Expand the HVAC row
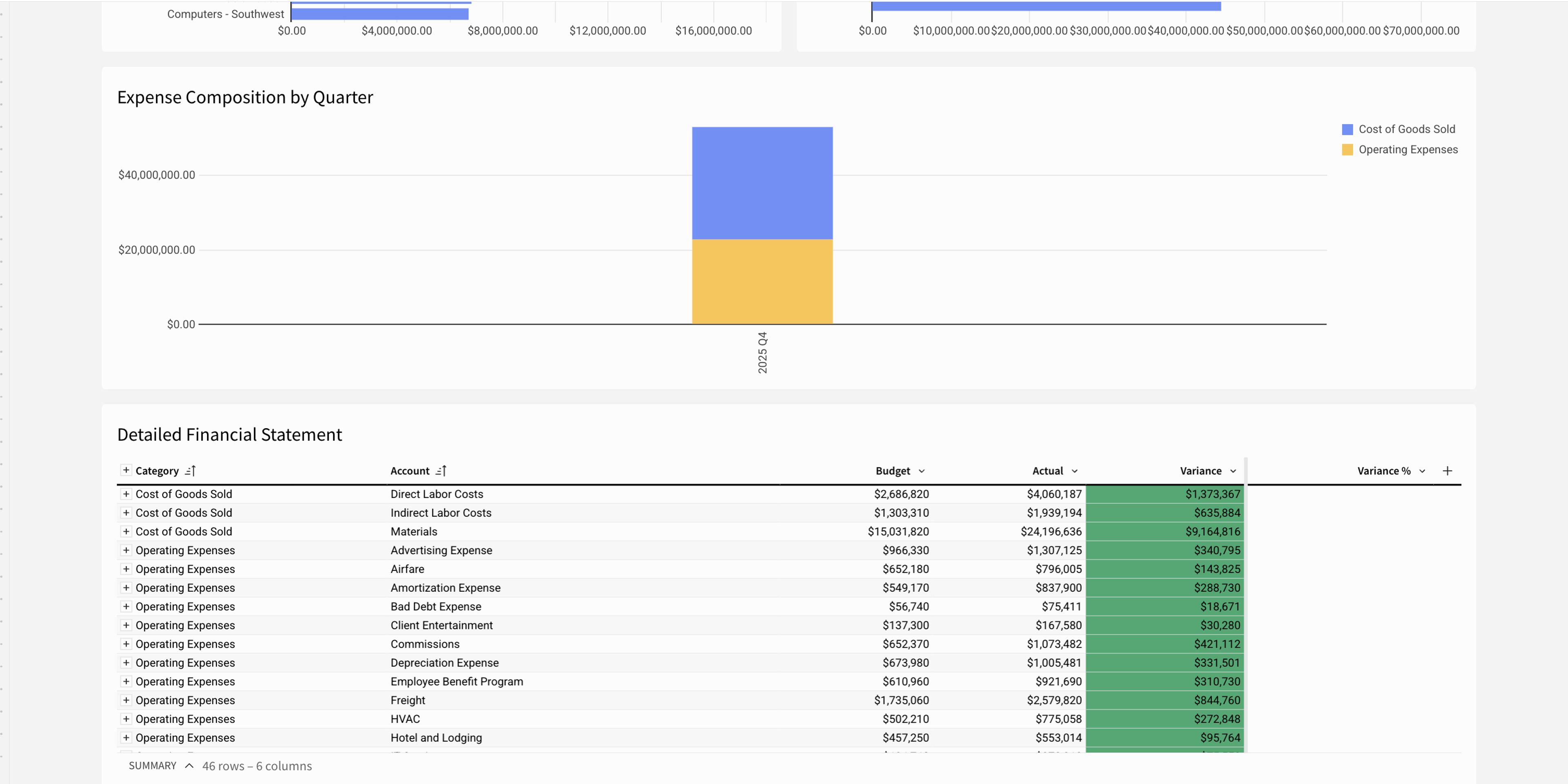 126,719
